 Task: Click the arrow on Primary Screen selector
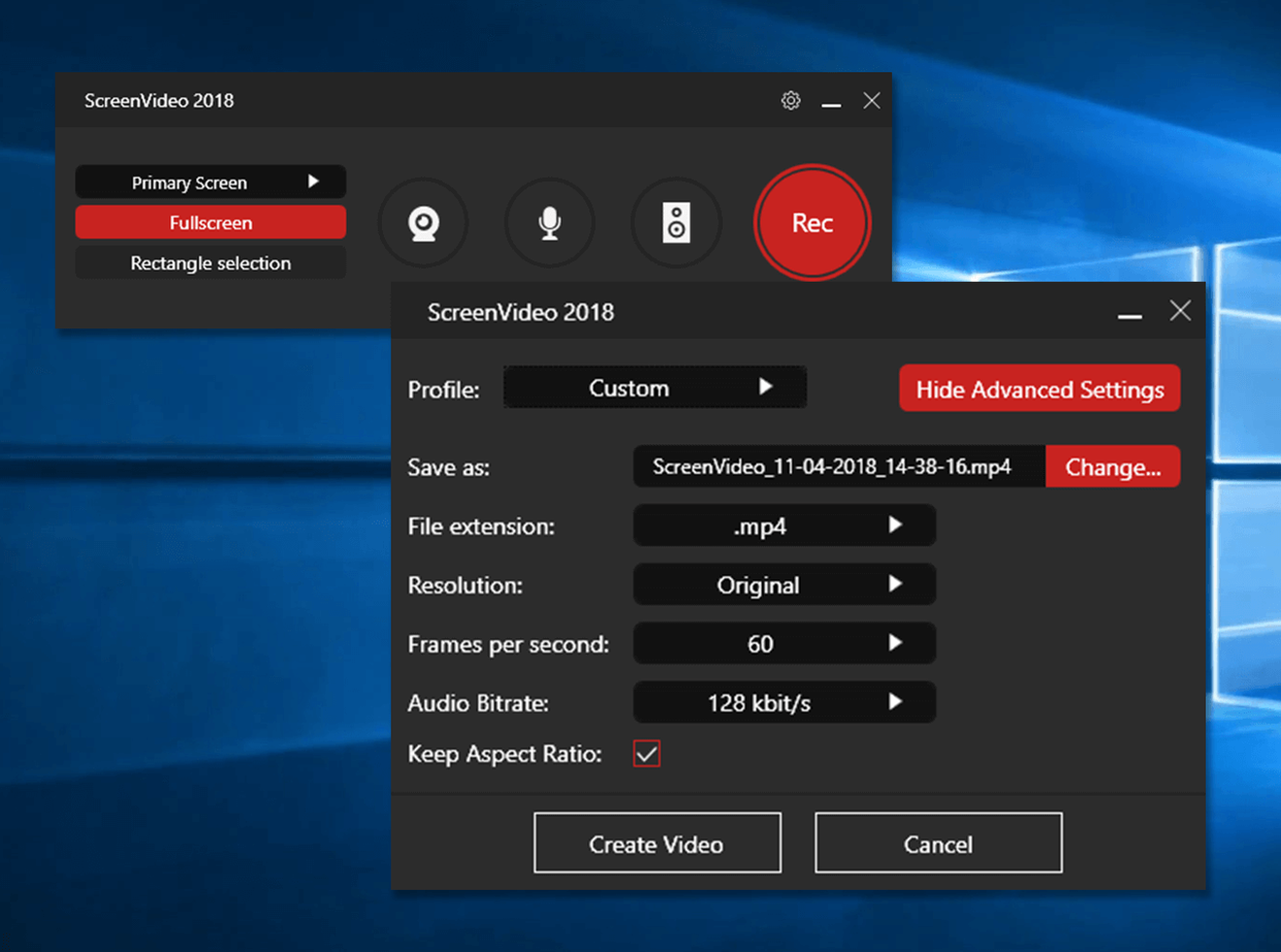(x=313, y=181)
